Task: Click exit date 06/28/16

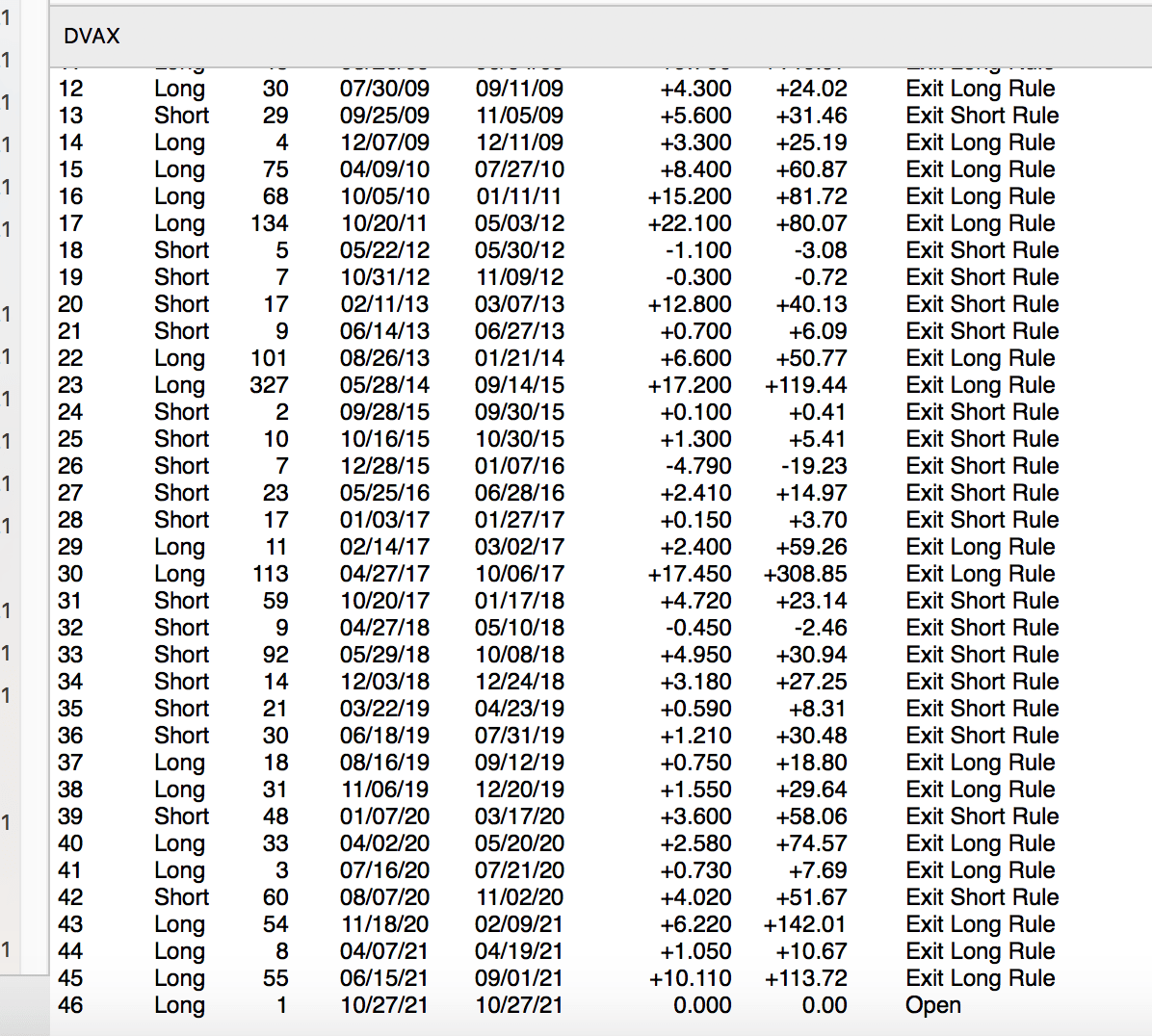Action: [x=519, y=493]
